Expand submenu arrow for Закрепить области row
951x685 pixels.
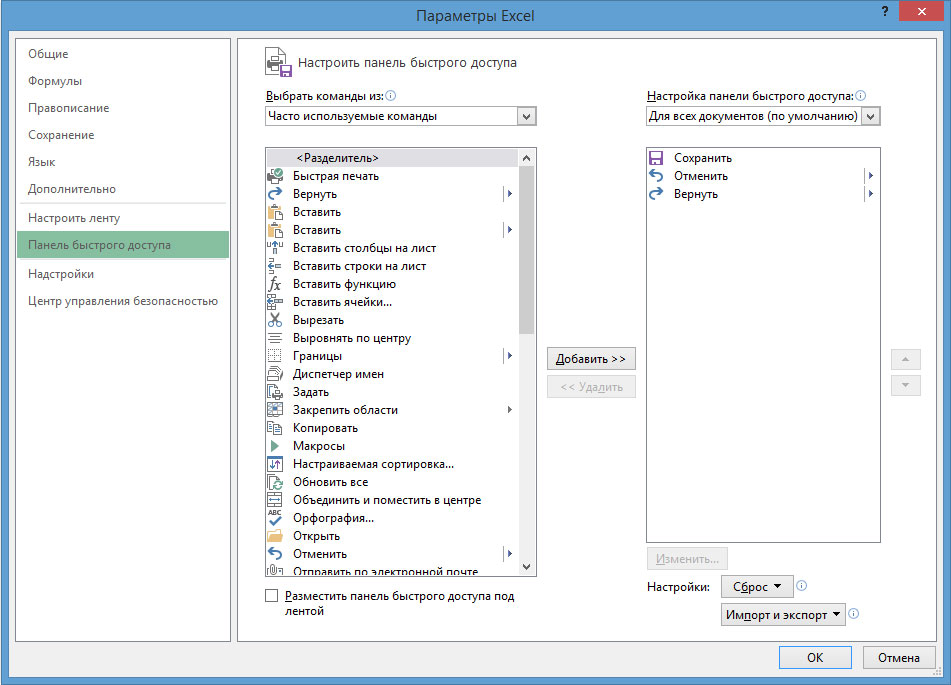pos(509,410)
